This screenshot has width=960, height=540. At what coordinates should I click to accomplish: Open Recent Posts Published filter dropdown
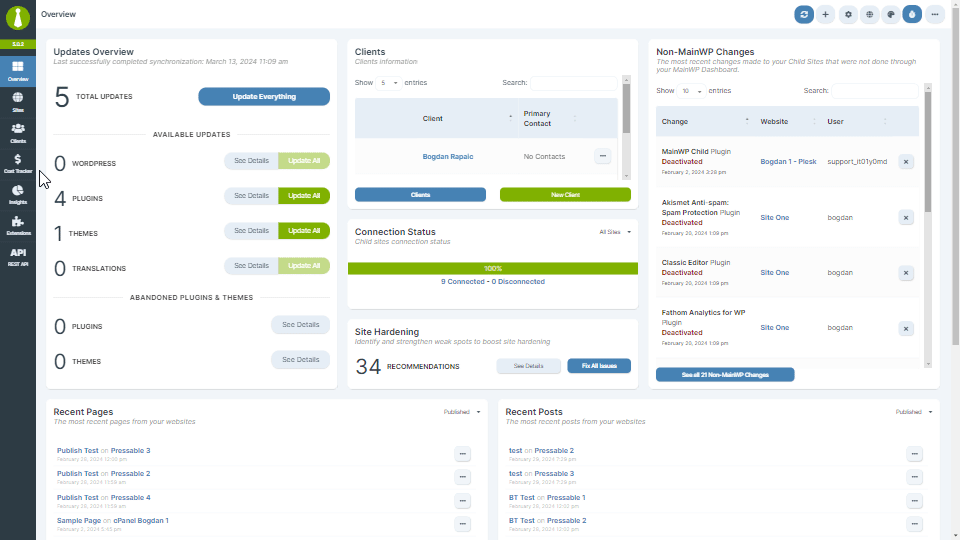coord(914,412)
